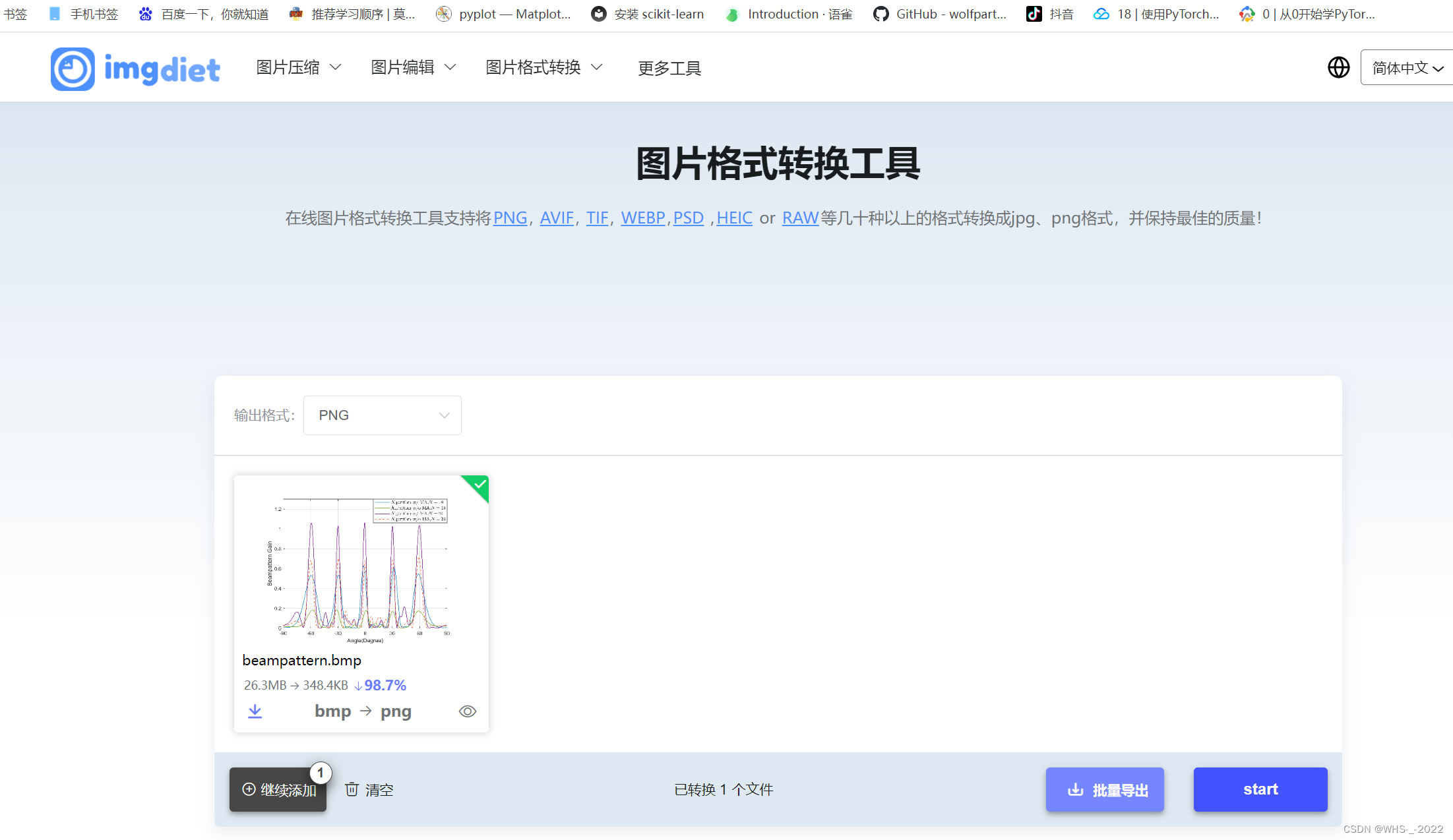Screen dimensions: 1453x840
Task: Preview converted image with eye icon
Action: coord(467,711)
